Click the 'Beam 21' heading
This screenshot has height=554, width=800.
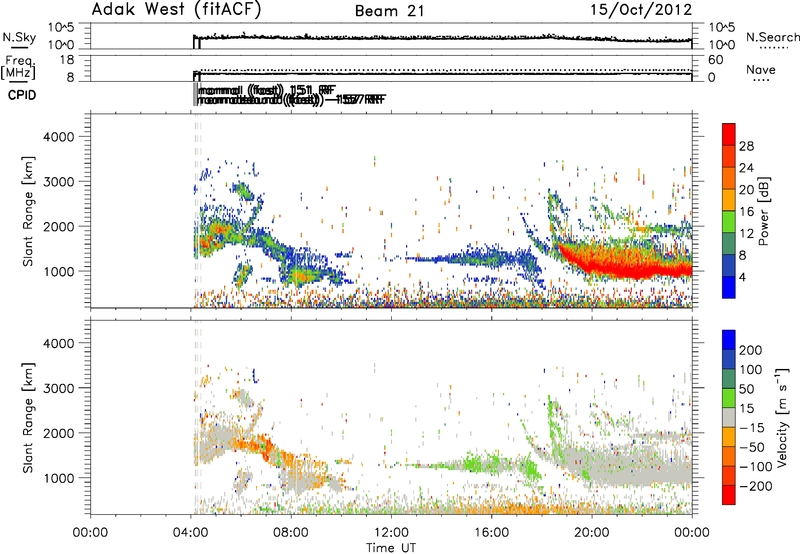point(390,11)
